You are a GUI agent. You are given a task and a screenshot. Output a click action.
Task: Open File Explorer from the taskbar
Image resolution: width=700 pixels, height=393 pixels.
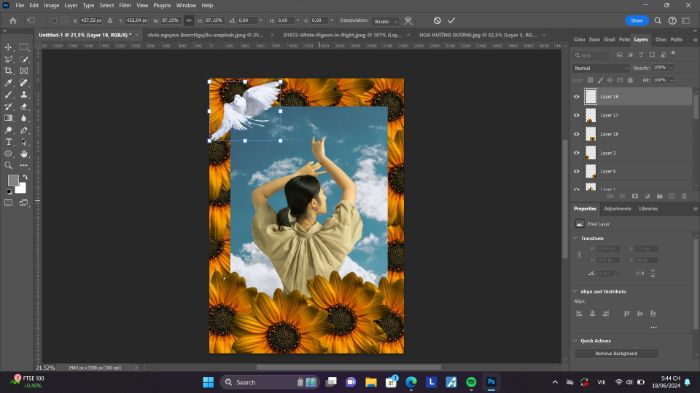371,382
